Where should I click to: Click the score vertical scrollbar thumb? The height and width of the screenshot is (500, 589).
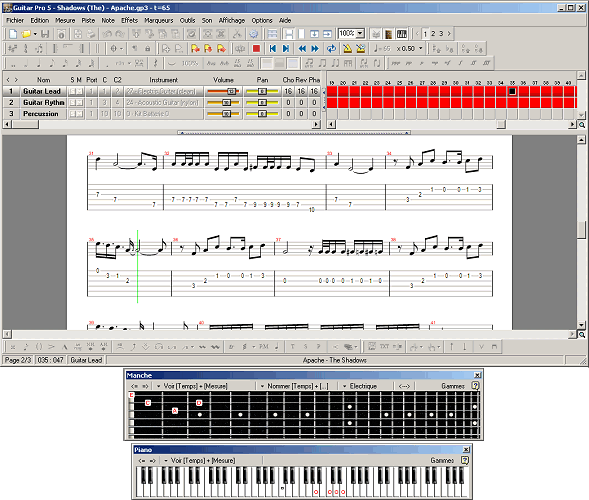coord(581,230)
